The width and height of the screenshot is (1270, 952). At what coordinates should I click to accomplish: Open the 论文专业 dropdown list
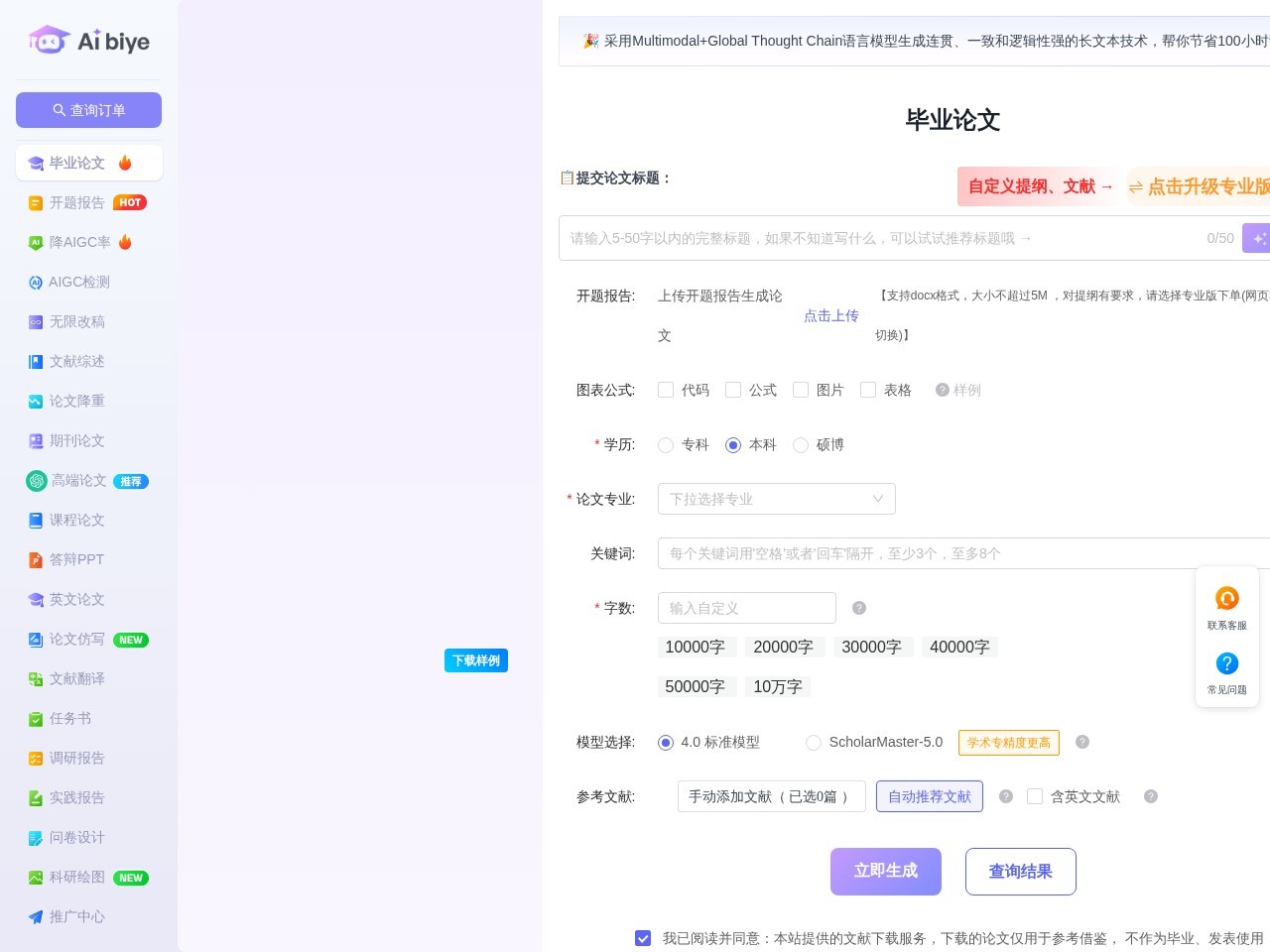coord(776,499)
